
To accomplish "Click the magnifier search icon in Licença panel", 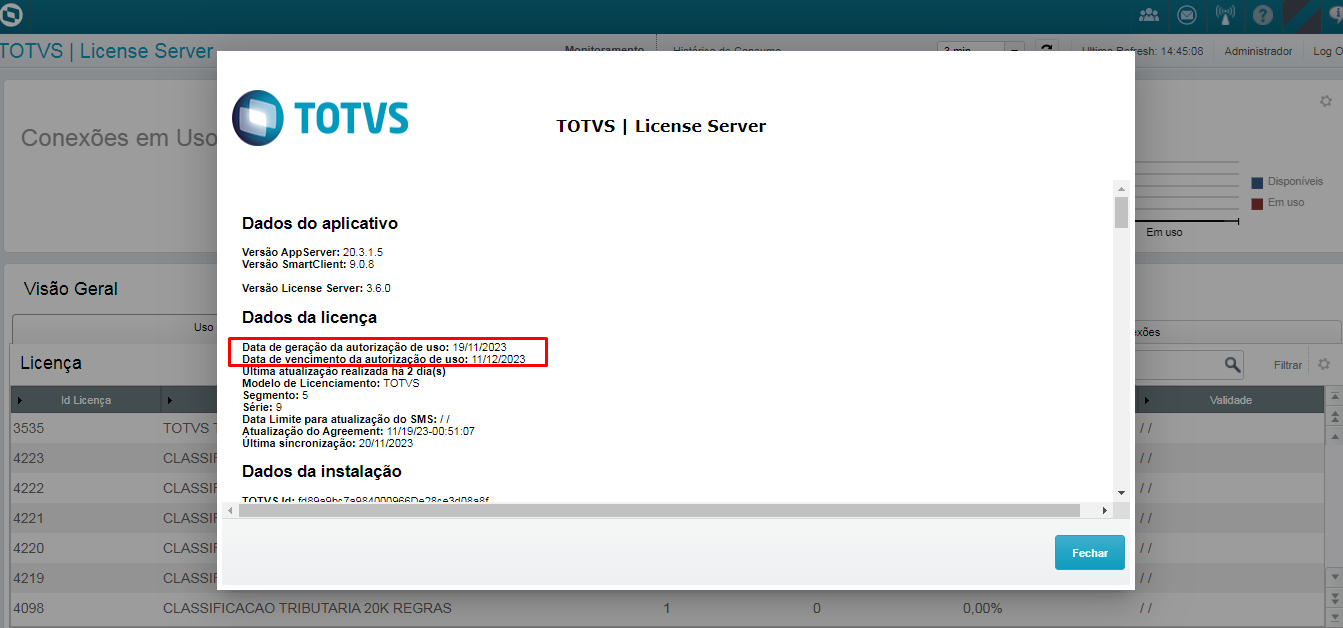I will [1233, 364].
